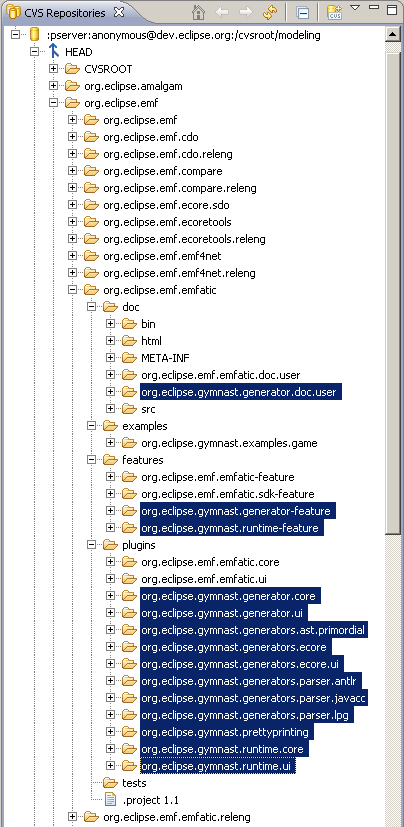Click the pserver repository database icon
The width and height of the screenshot is (404, 827).
click(34, 35)
